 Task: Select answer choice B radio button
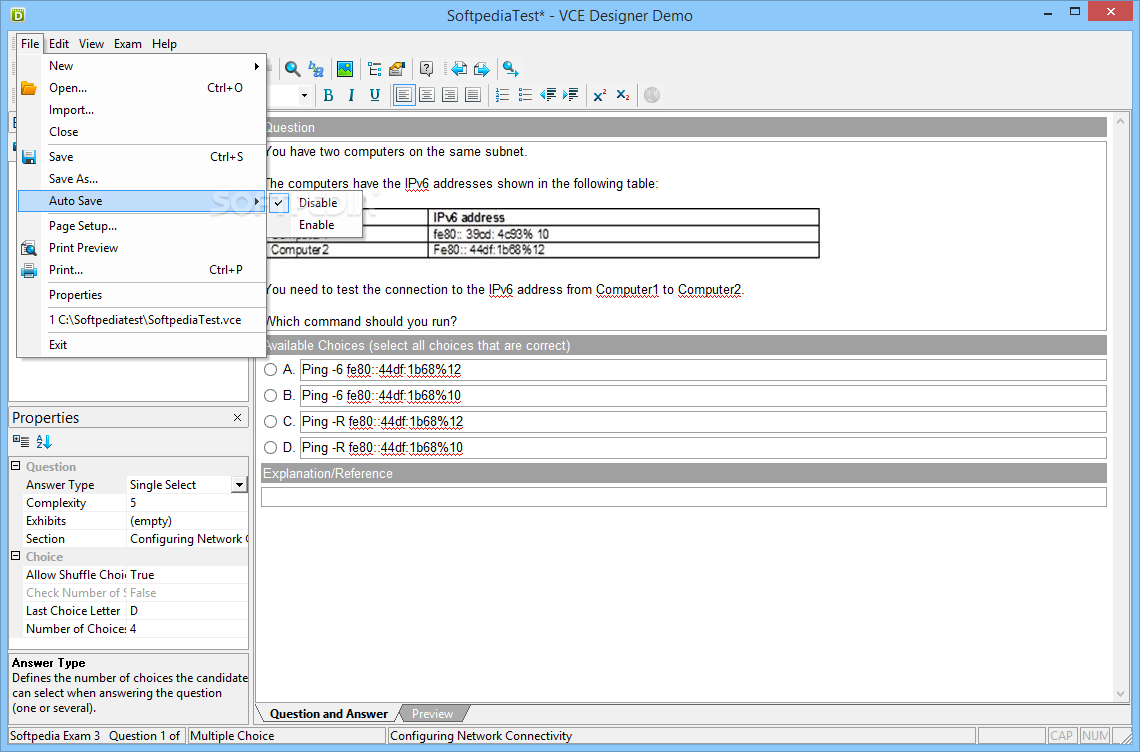coord(270,396)
